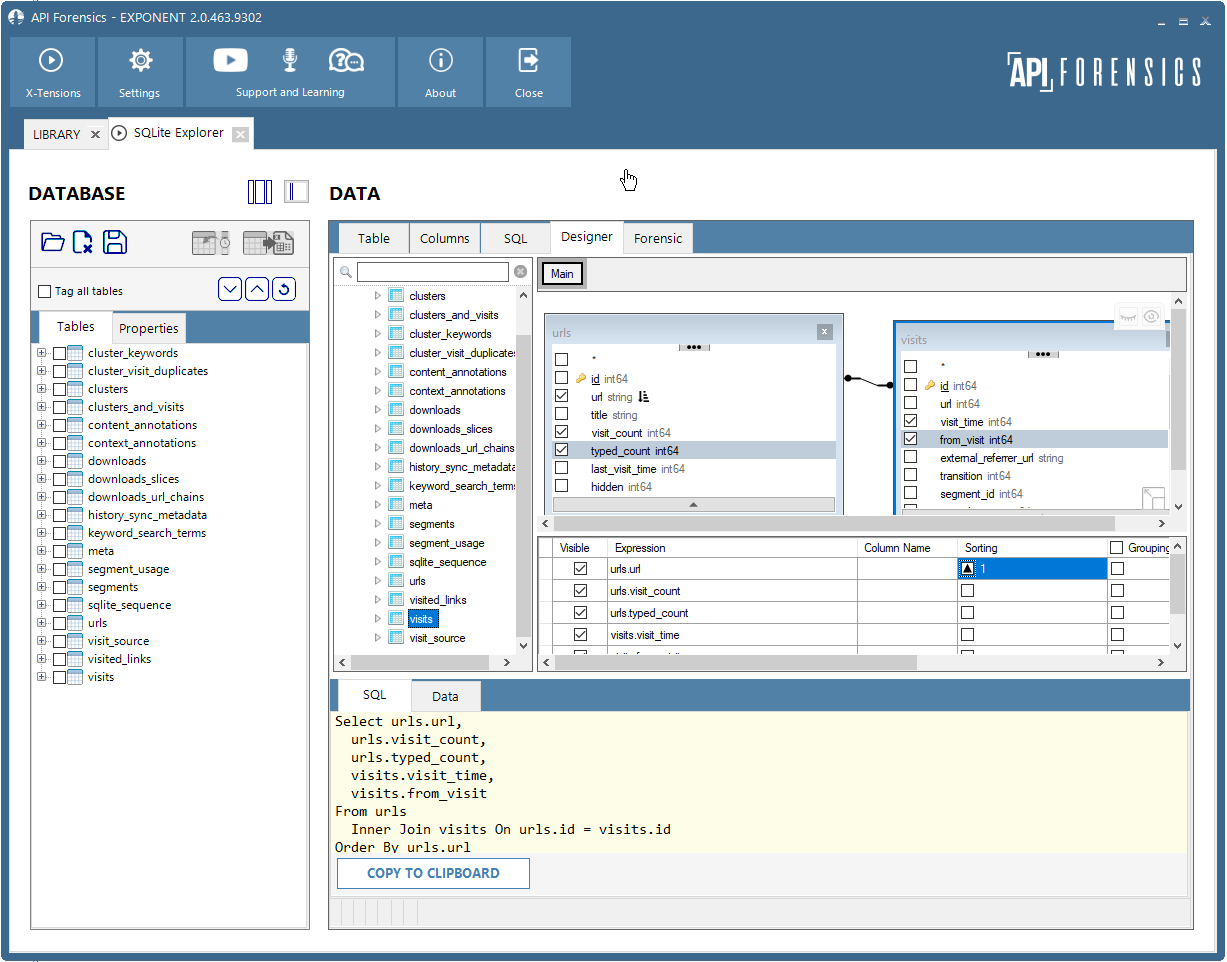1227x962 pixels.
Task: Expand the visit_source node in left Tables tree
Action: tap(42, 641)
